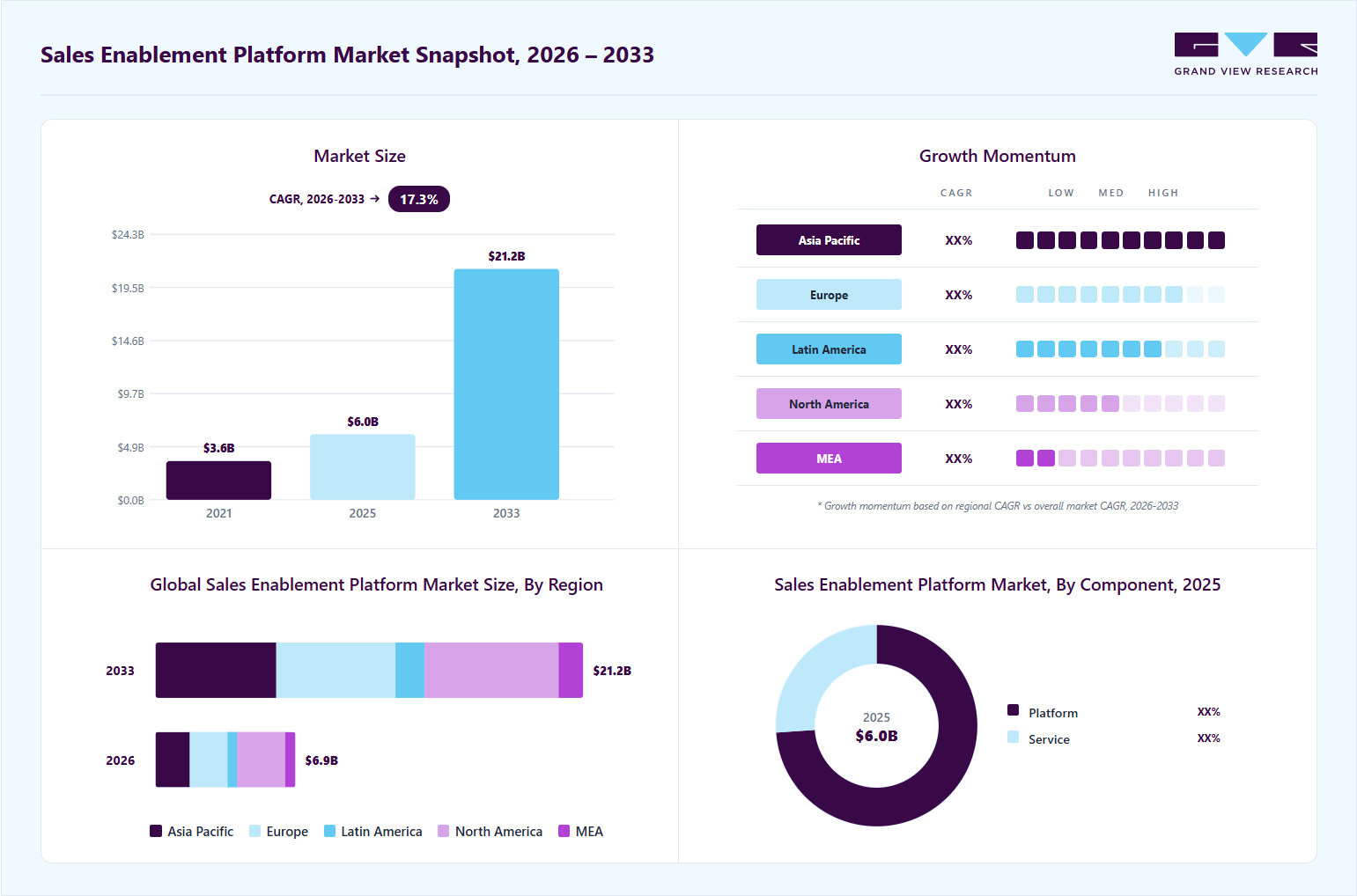The width and height of the screenshot is (1357, 896).
Task: Click Service legend color swatch
Action: pyautogui.click(x=1013, y=737)
